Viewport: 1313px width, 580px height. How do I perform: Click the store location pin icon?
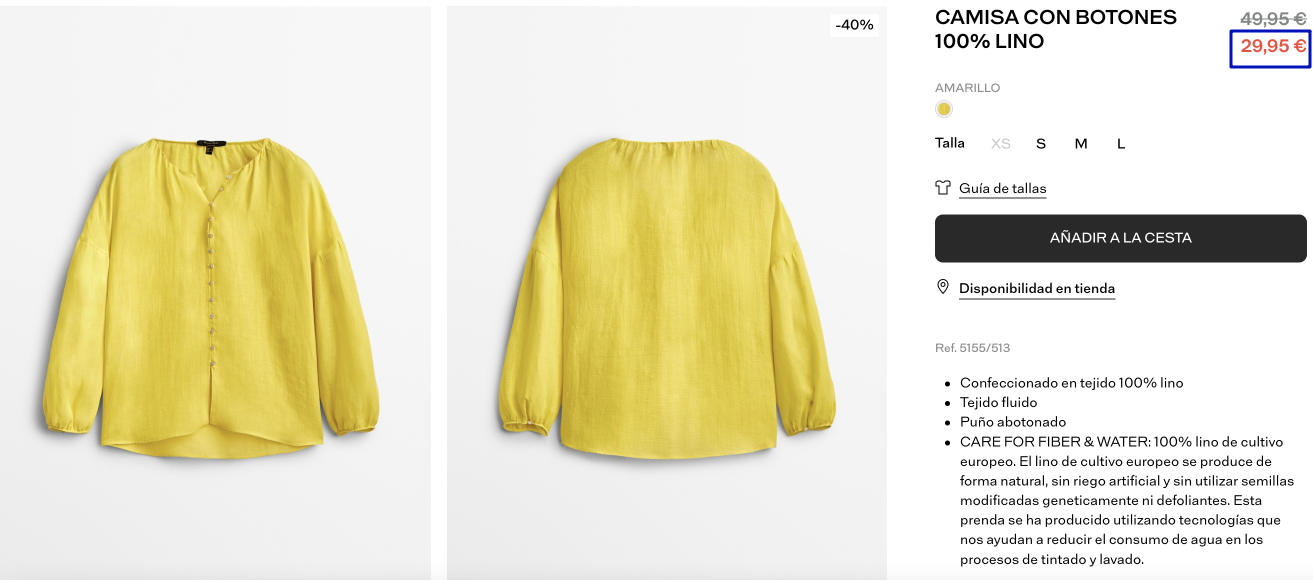coord(942,287)
